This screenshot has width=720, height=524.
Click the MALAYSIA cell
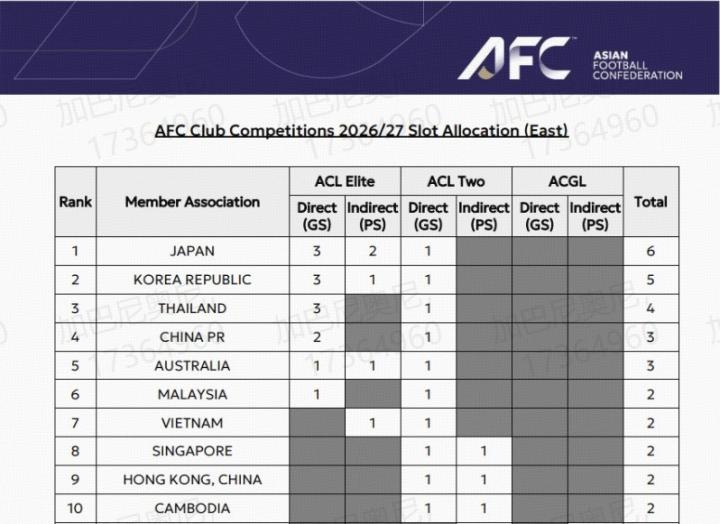[x=192, y=394]
